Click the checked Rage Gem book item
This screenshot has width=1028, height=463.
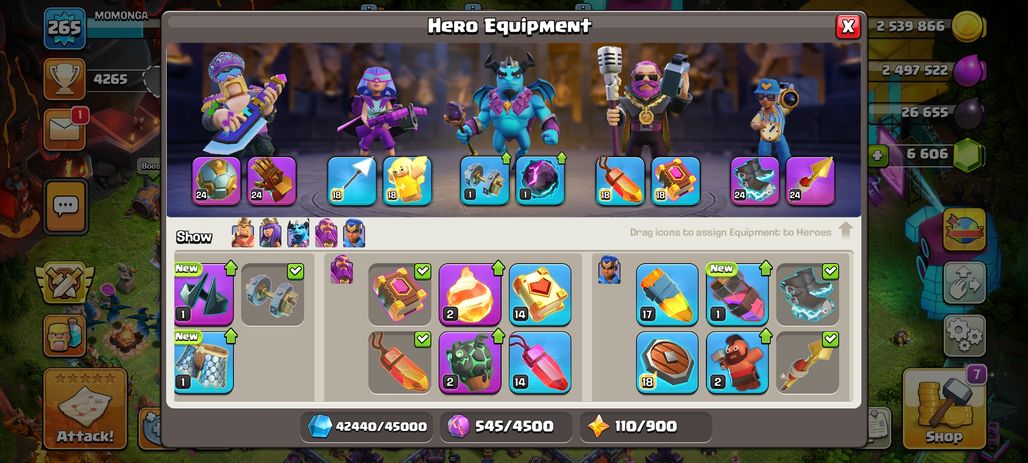click(400, 294)
